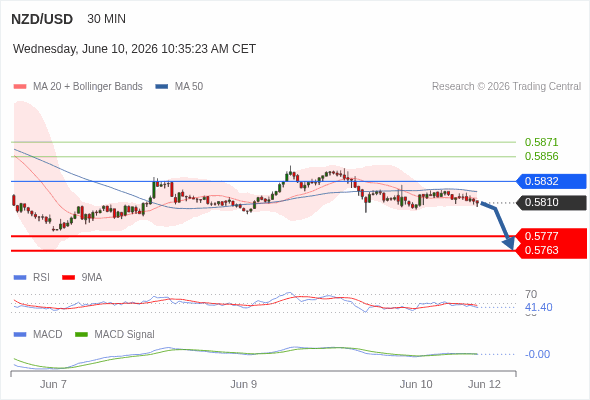Click the blue RSI legend swatch

pos(20,278)
